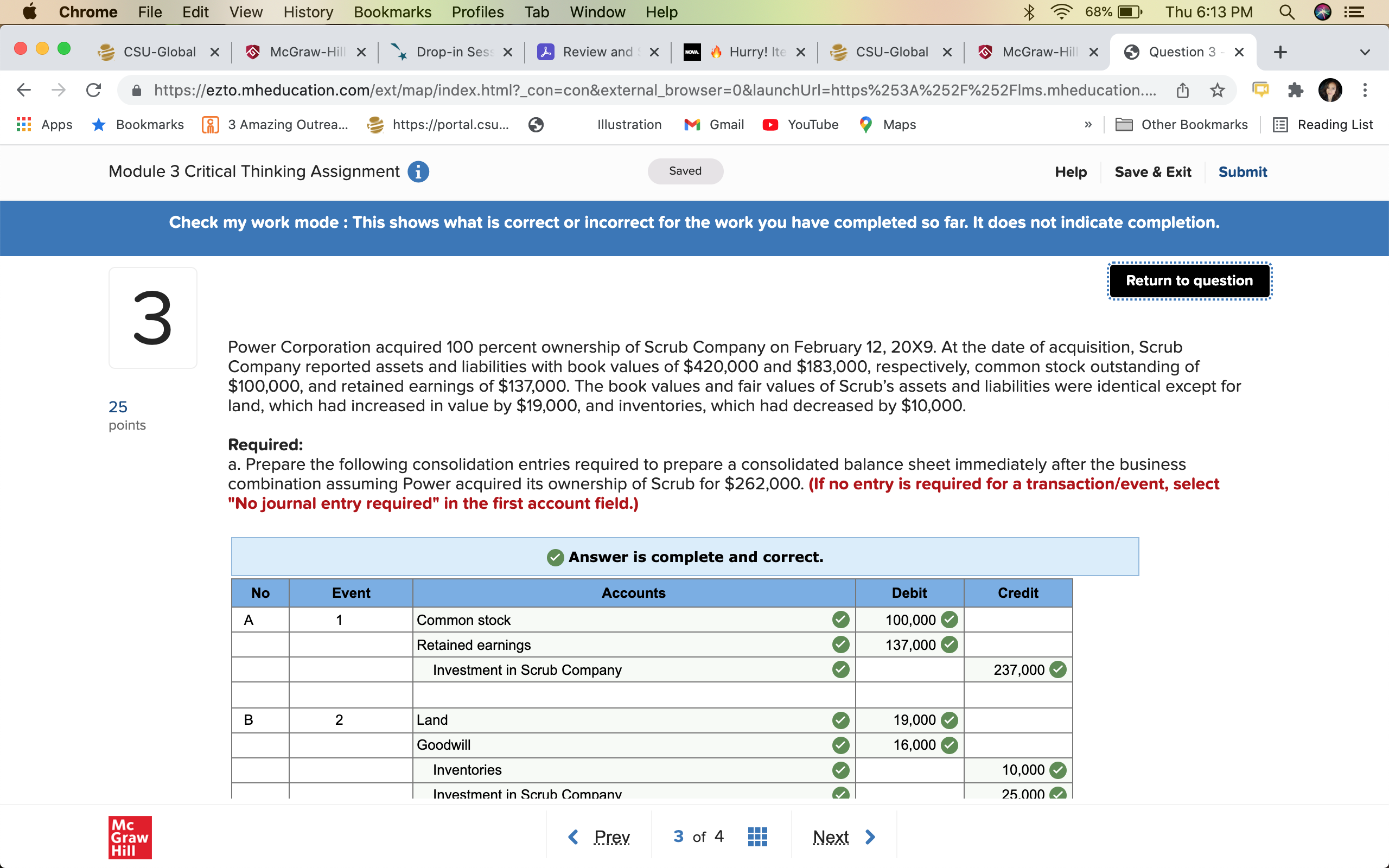Image resolution: width=1389 pixels, height=868 pixels.
Task: Click check mark beside Goodwill 16,000 debit
Action: [x=950, y=745]
